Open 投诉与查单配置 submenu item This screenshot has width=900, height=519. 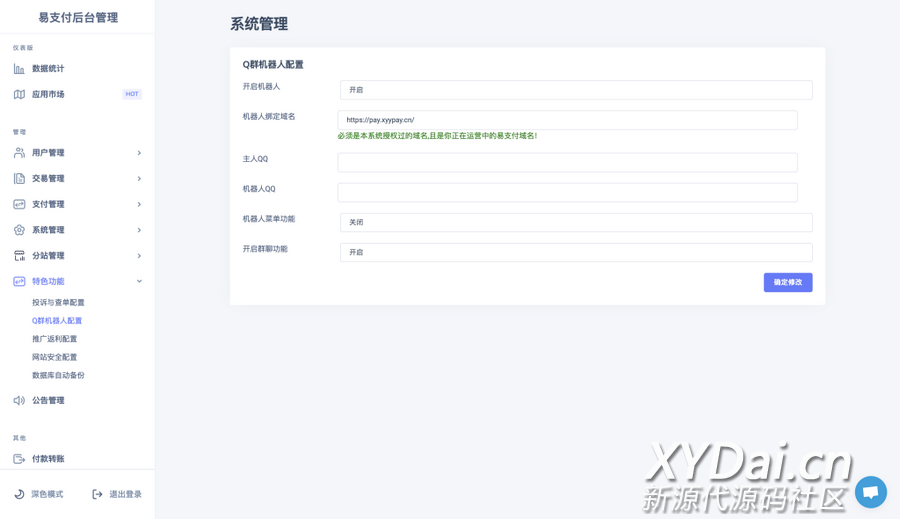click(x=58, y=302)
